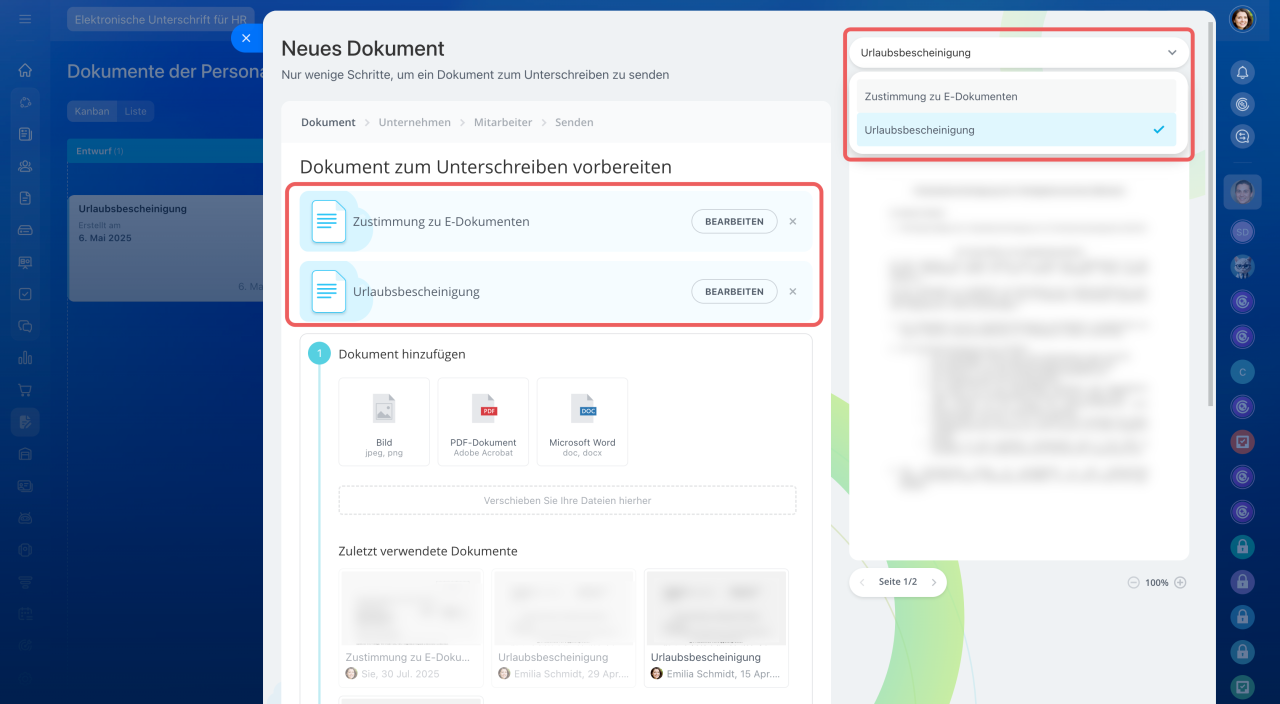Remove the Zustimmung zu E-Dokumenten document
The width and height of the screenshot is (1280, 704).
tap(793, 222)
